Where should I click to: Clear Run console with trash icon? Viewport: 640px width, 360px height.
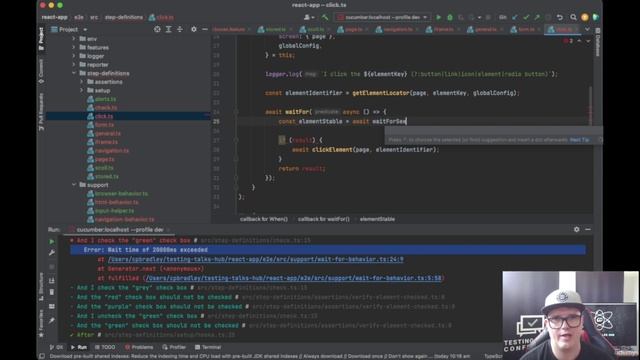point(52,292)
